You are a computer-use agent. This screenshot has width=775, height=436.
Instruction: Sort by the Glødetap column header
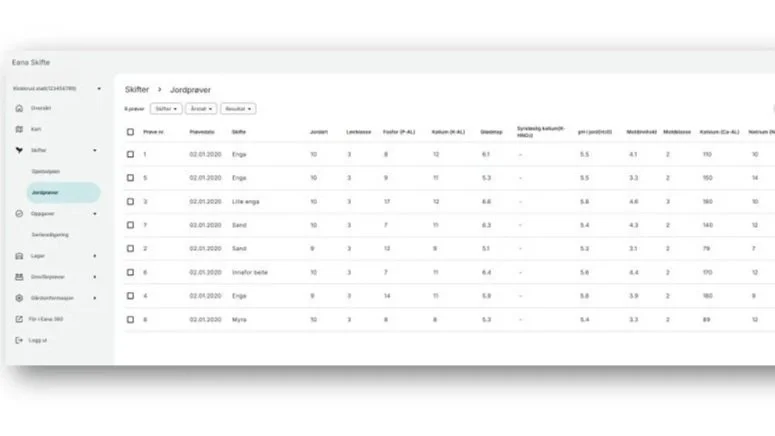491,132
